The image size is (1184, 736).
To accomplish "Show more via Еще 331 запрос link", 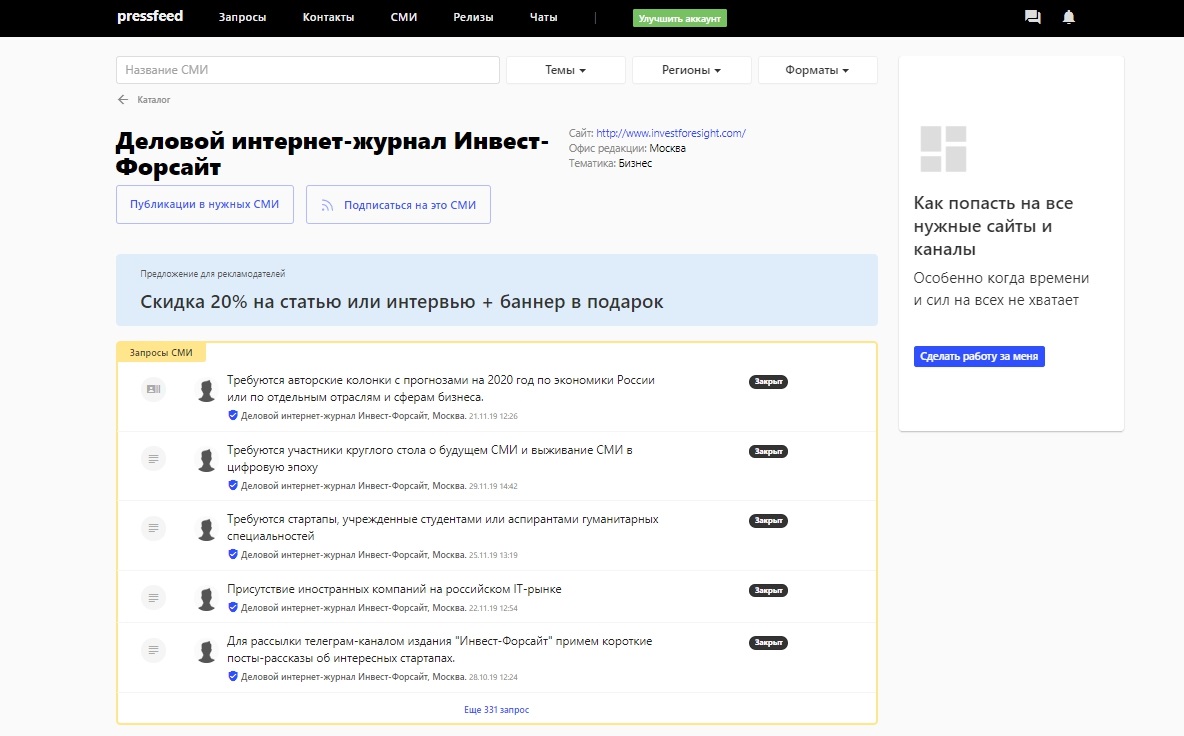I will click(497, 710).
